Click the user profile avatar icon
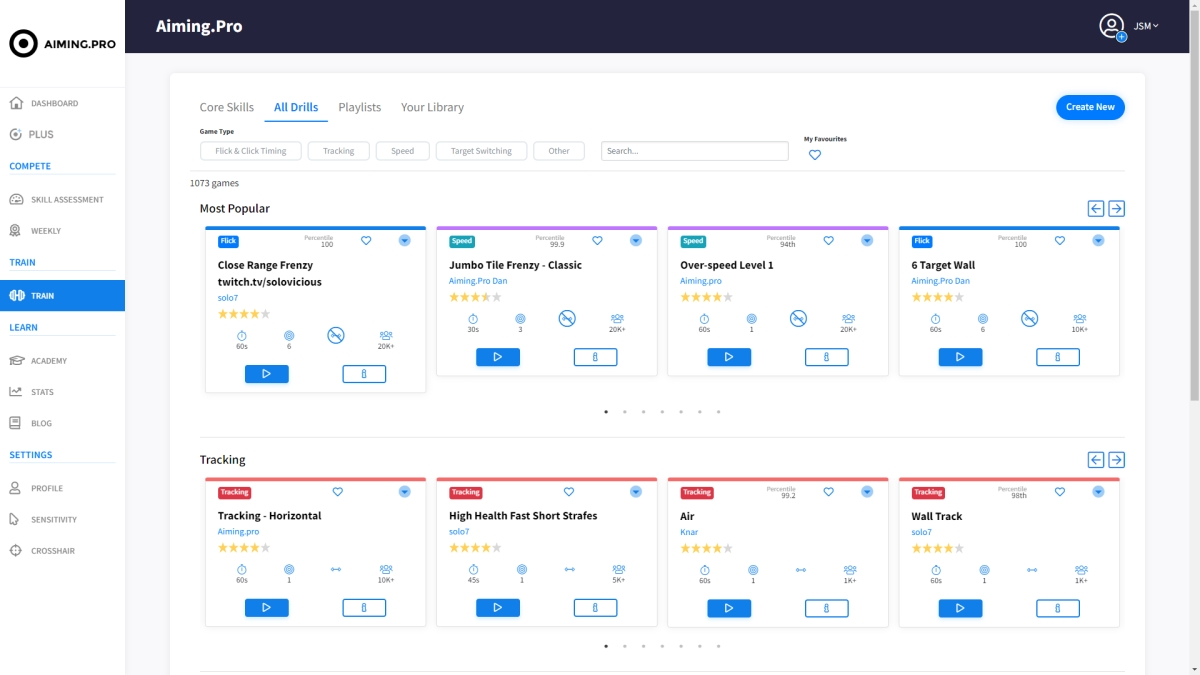 tap(1111, 26)
